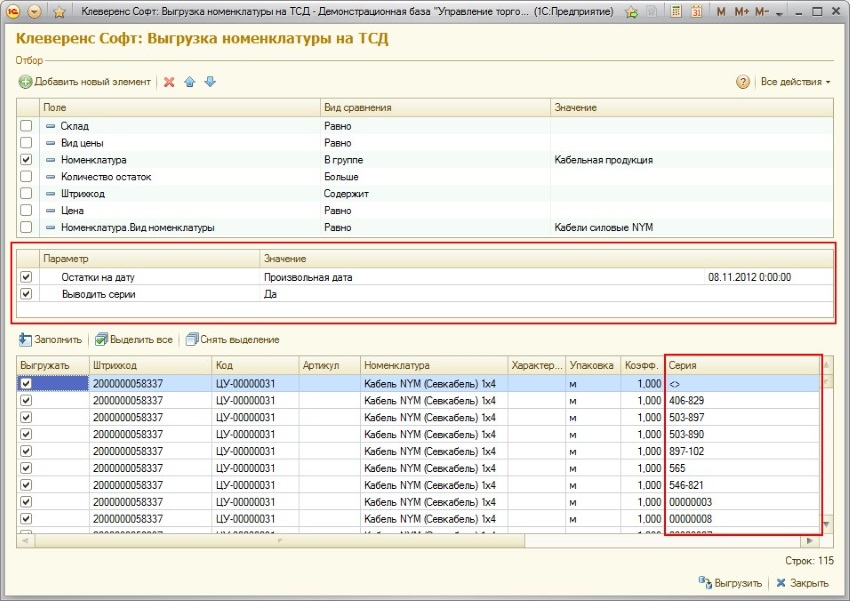Enable the Количество остаток filter checkbox
Viewport: 850px width, 601px height.
tap(26, 176)
